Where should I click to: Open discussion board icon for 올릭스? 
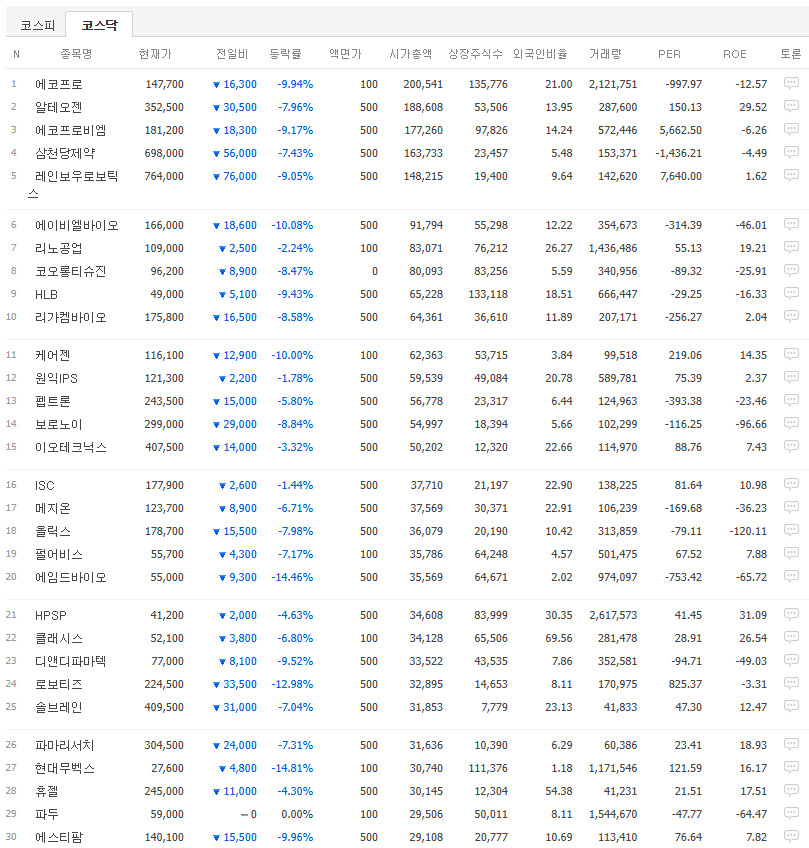pyautogui.click(x=791, y=530)
